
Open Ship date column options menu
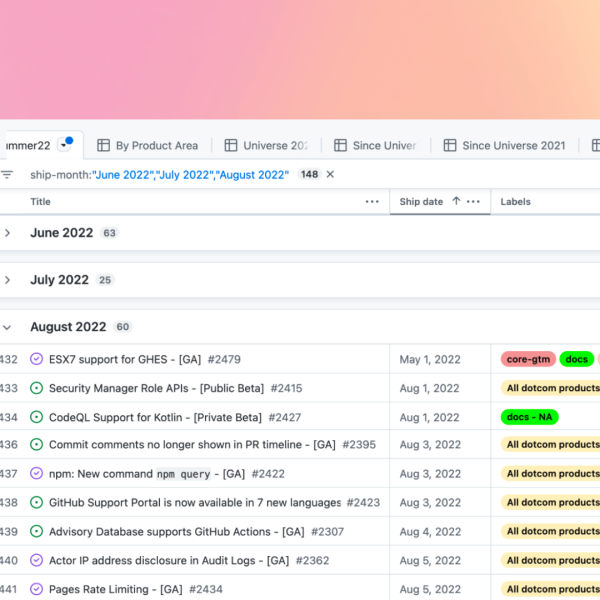coord(473,202)
